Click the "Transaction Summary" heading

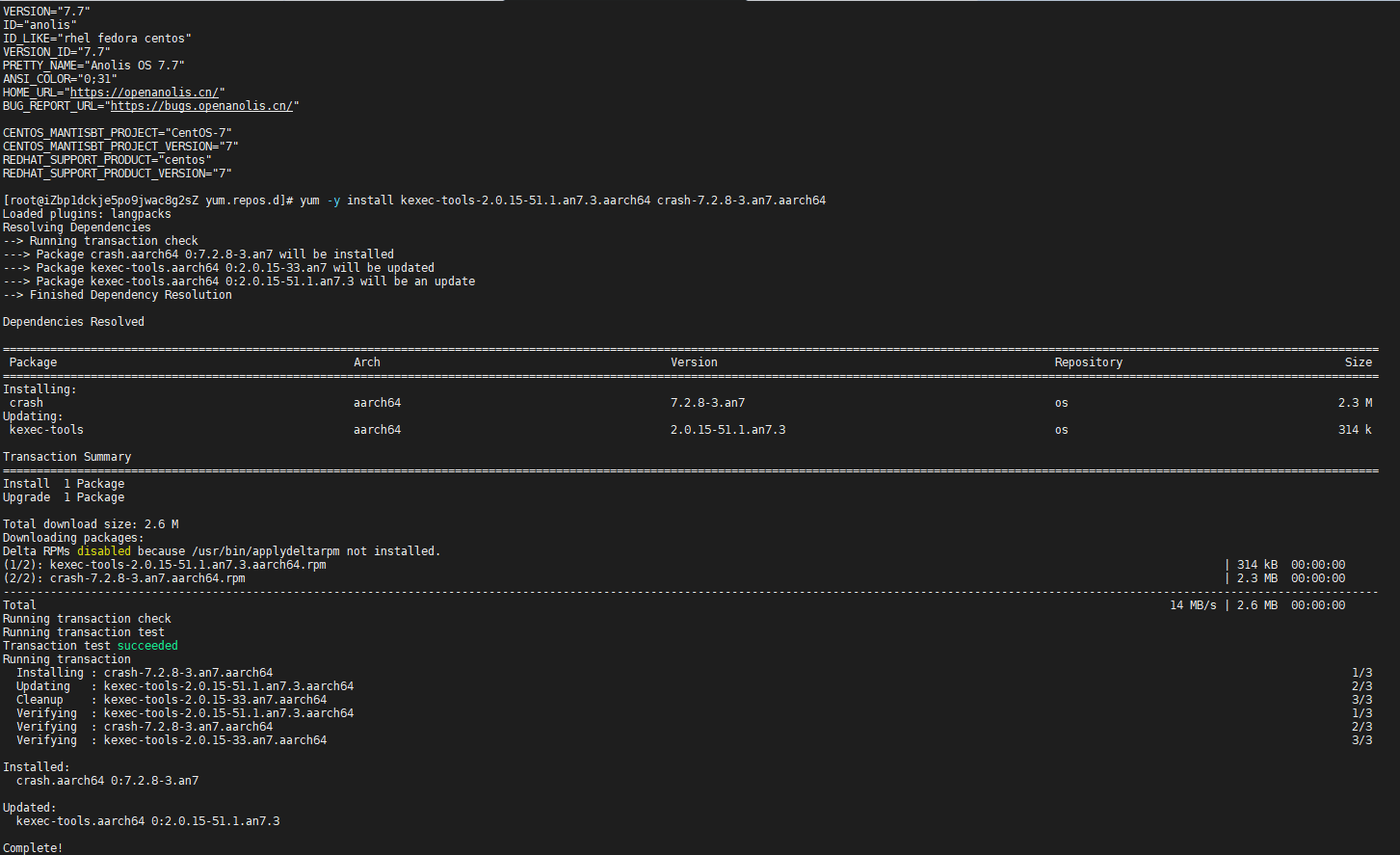(66, 457)
